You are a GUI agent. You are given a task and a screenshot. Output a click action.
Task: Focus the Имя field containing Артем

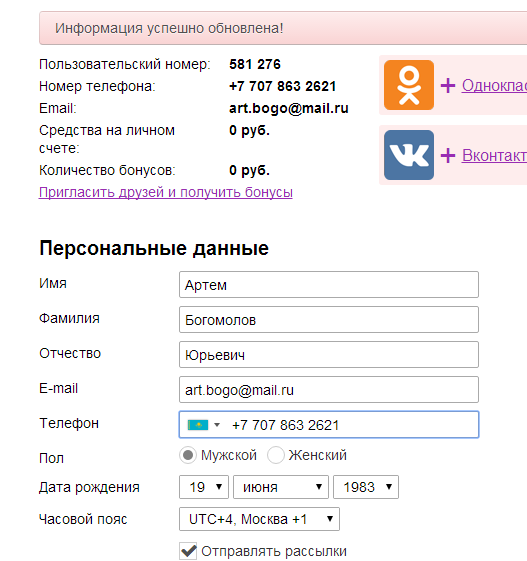coord(329,285)
